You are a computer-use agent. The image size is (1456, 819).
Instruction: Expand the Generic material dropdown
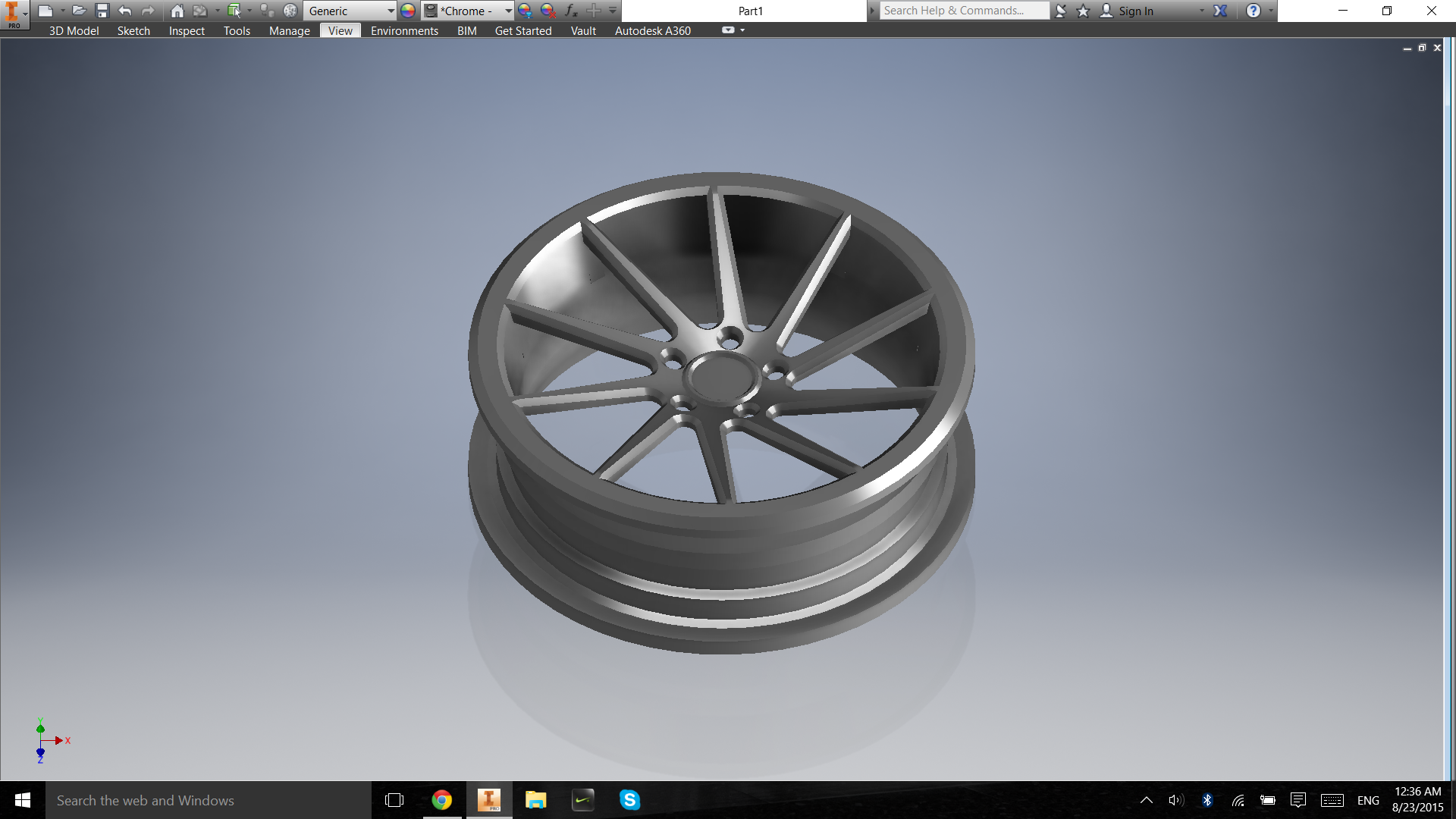(391, 11)
